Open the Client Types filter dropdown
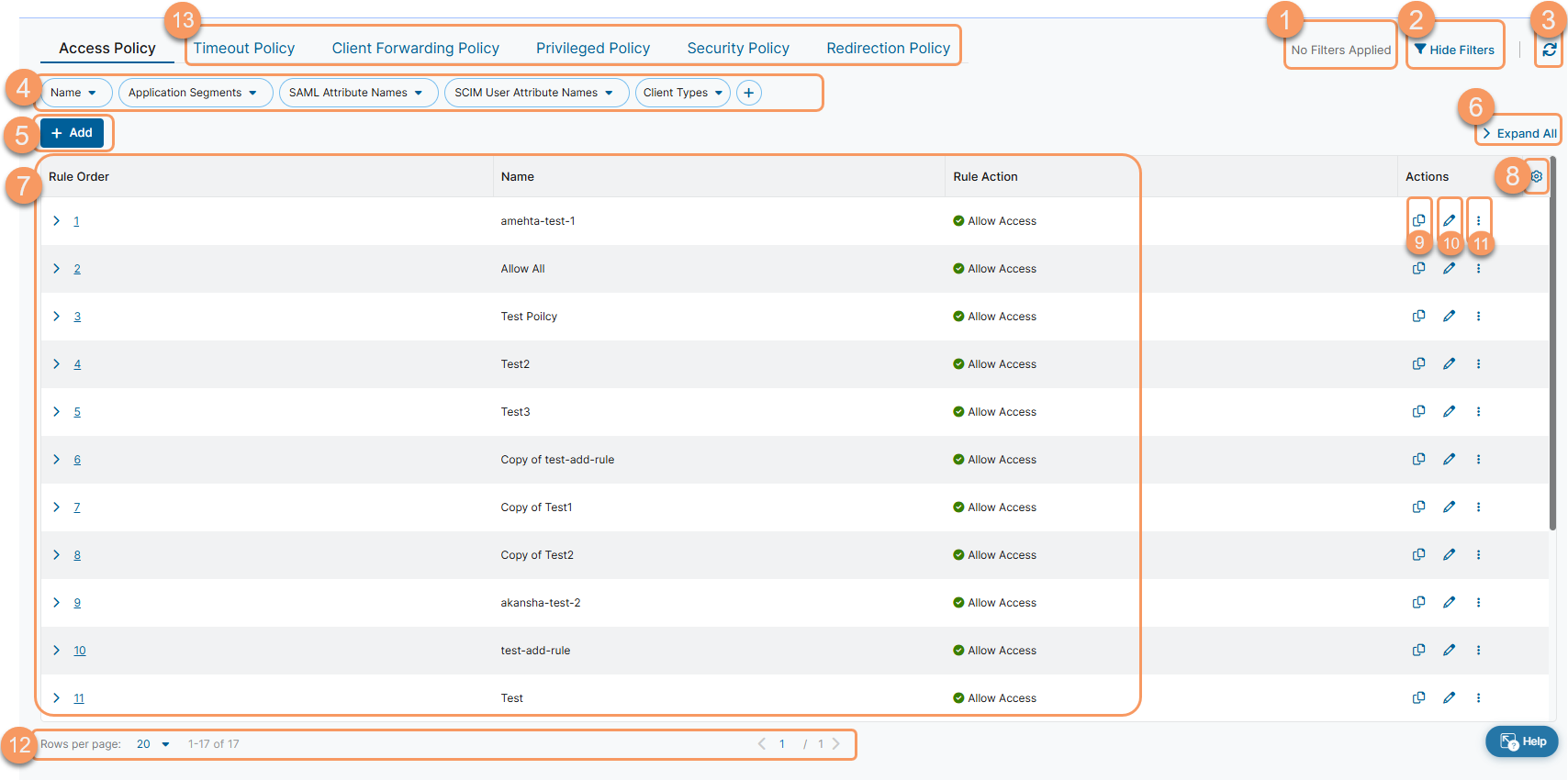 pos(682,93)
